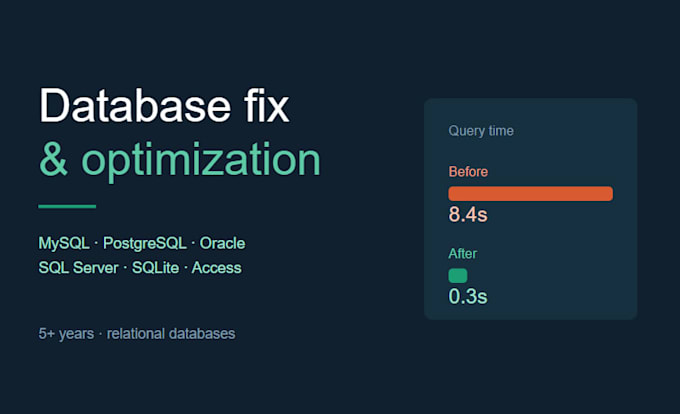Select the PostgreSQL text label
Image resolution: width=680 pixels, height=414 pixels.
tap(145, 243)
